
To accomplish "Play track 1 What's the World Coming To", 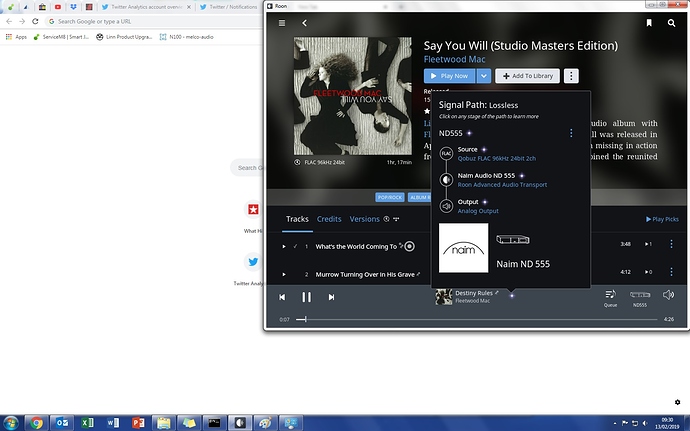I will [284, 247].
